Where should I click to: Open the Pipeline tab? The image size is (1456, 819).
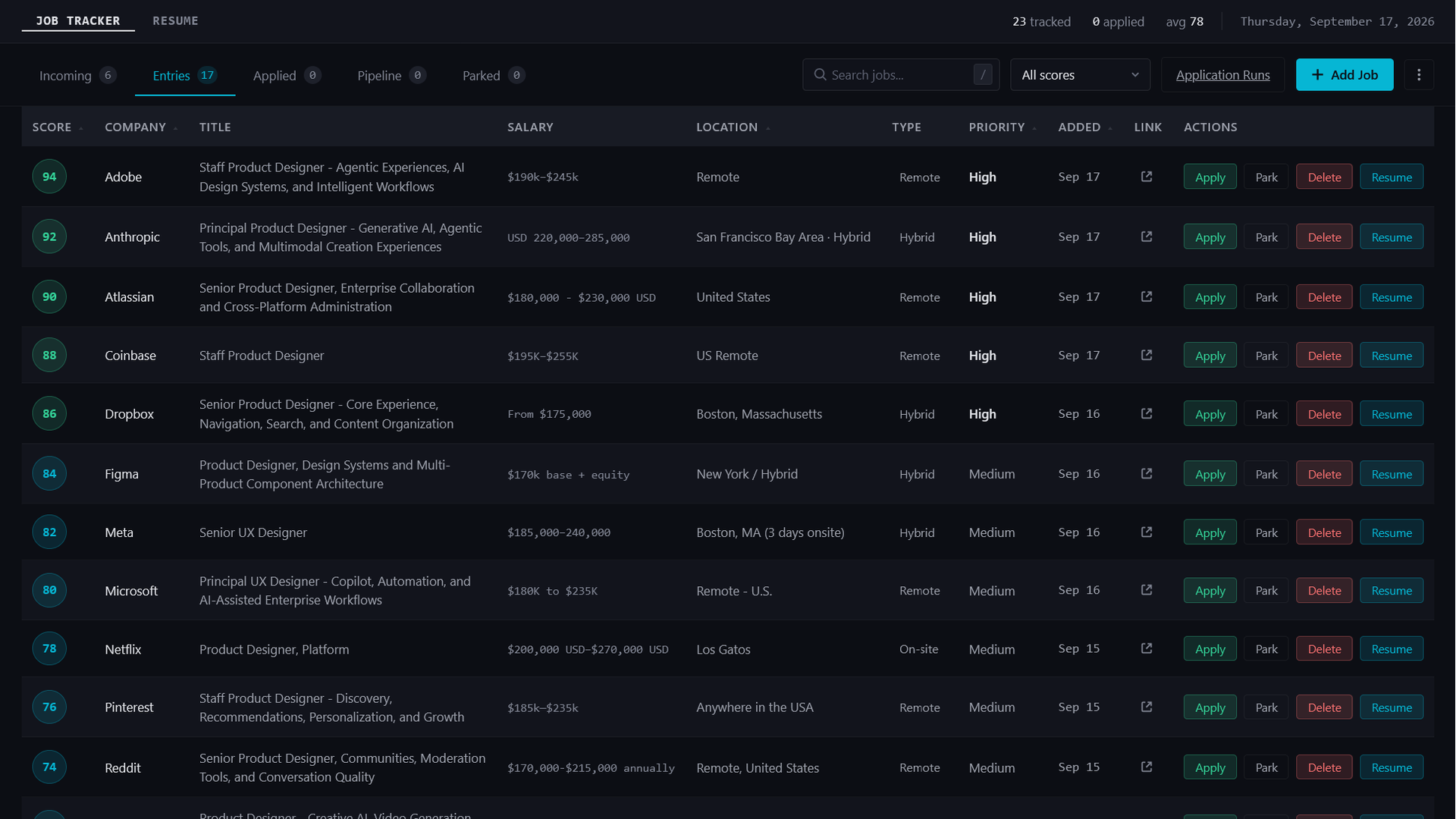click(x=391, y=75)
